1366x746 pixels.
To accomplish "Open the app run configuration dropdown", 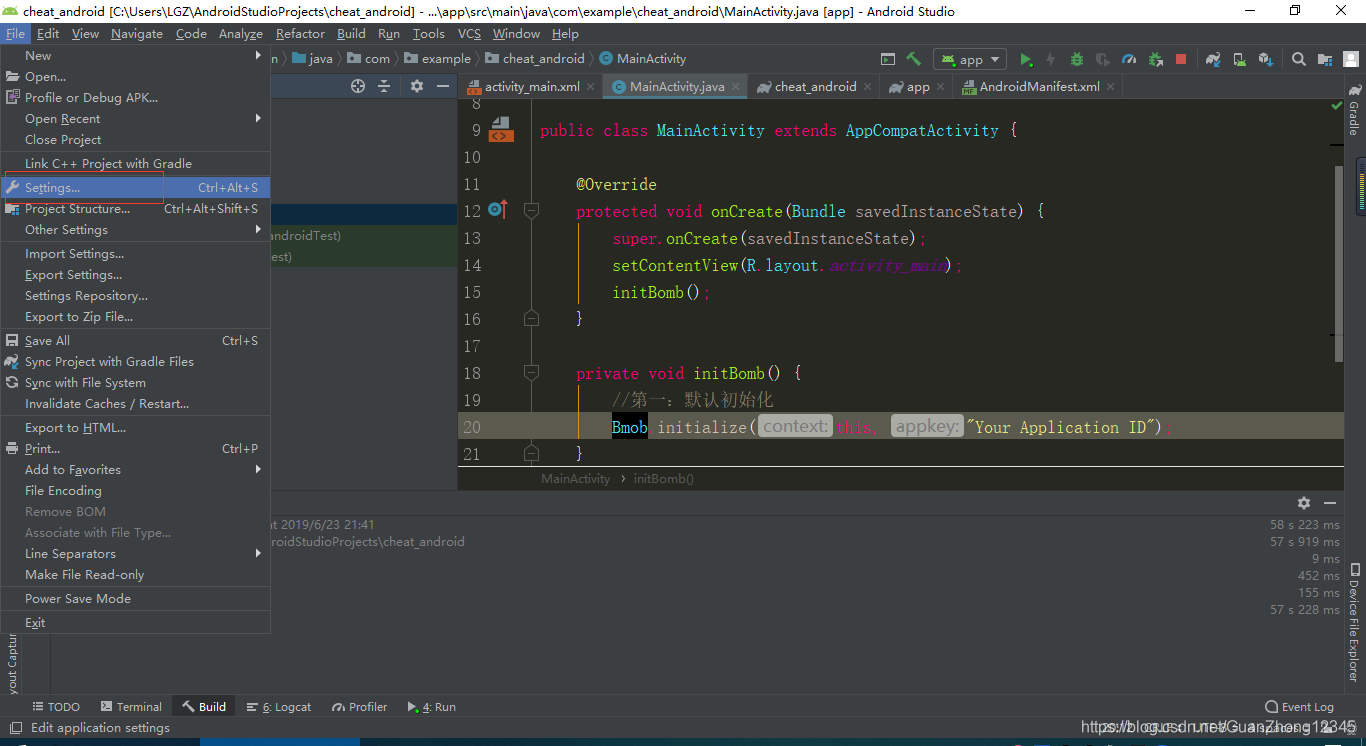I will (x=969, y=58).
